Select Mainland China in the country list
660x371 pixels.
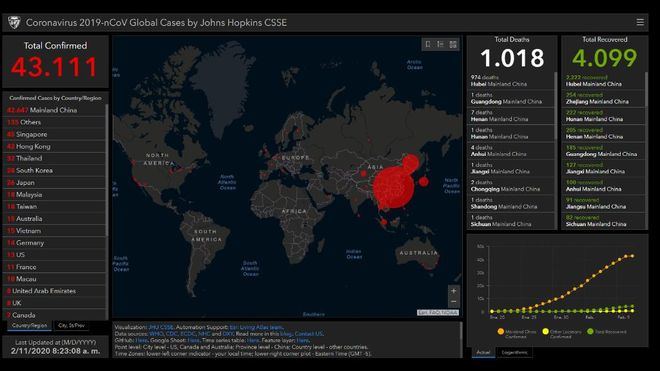coord(54,110)
